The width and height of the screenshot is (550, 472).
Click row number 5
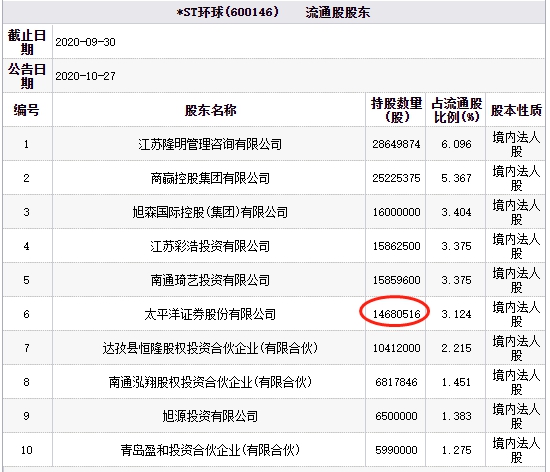pyautogui.click(x=26, y=280)
